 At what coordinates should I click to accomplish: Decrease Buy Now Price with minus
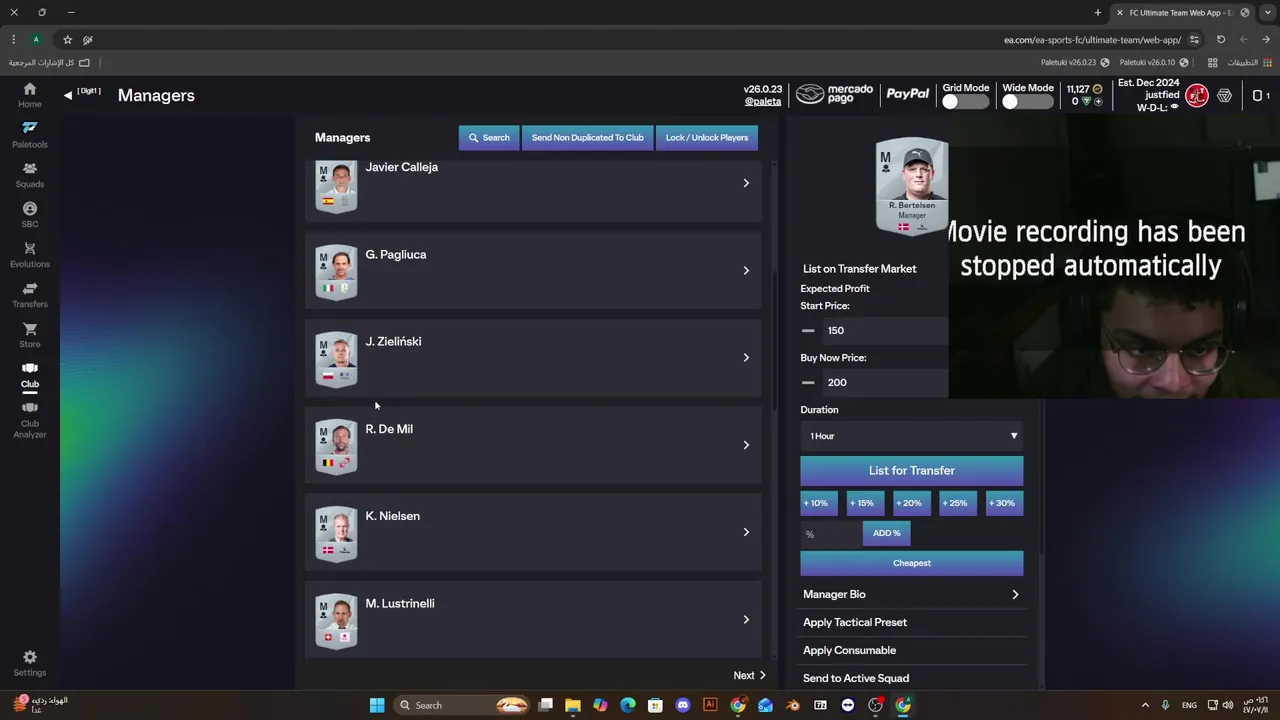808,382
